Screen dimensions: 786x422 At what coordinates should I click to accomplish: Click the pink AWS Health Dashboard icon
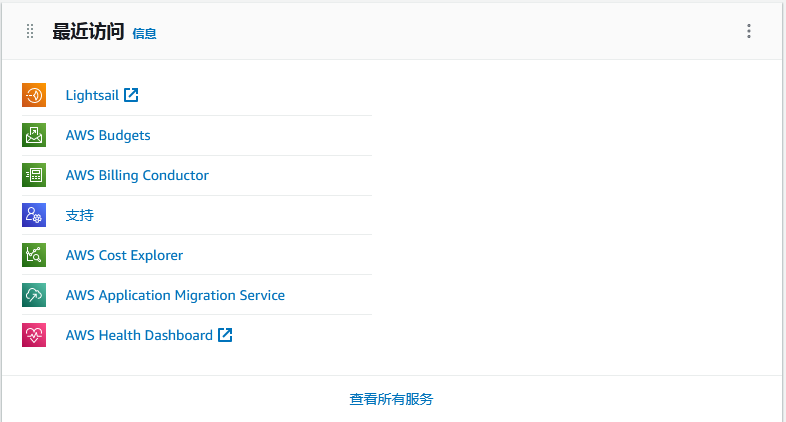34,335
